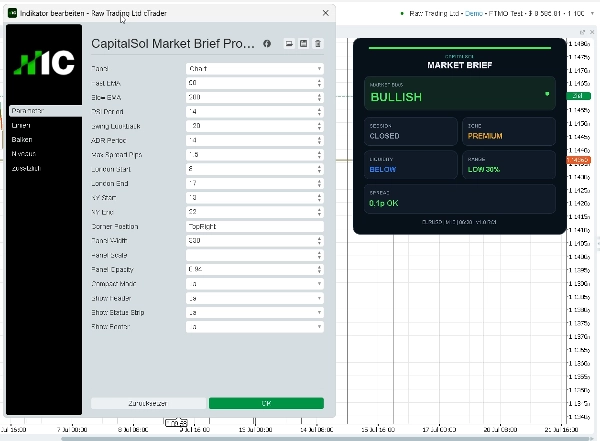Open the Compact Mode dropdown
This screenshot has width=600, height=441.
point(255,284)
